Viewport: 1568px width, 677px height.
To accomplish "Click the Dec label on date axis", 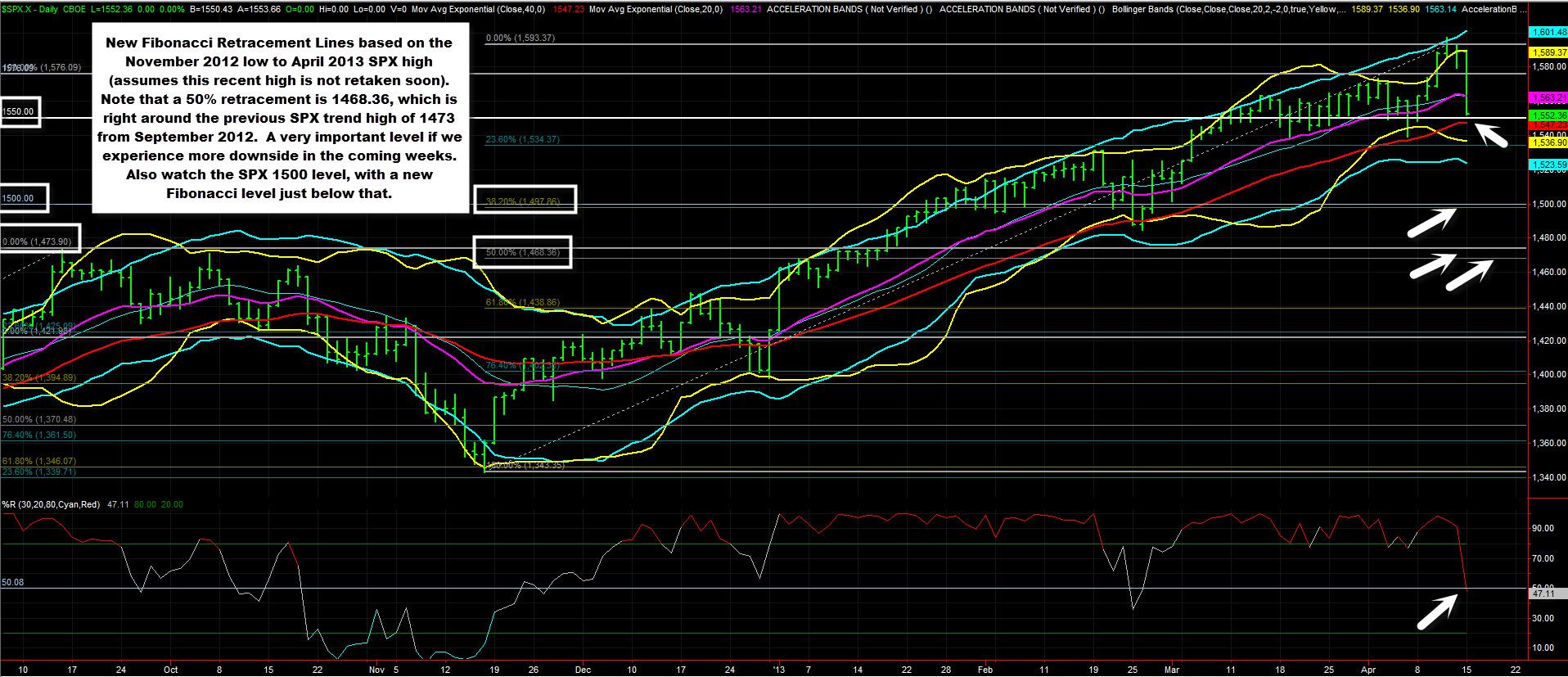I will [x=583, y=669].
